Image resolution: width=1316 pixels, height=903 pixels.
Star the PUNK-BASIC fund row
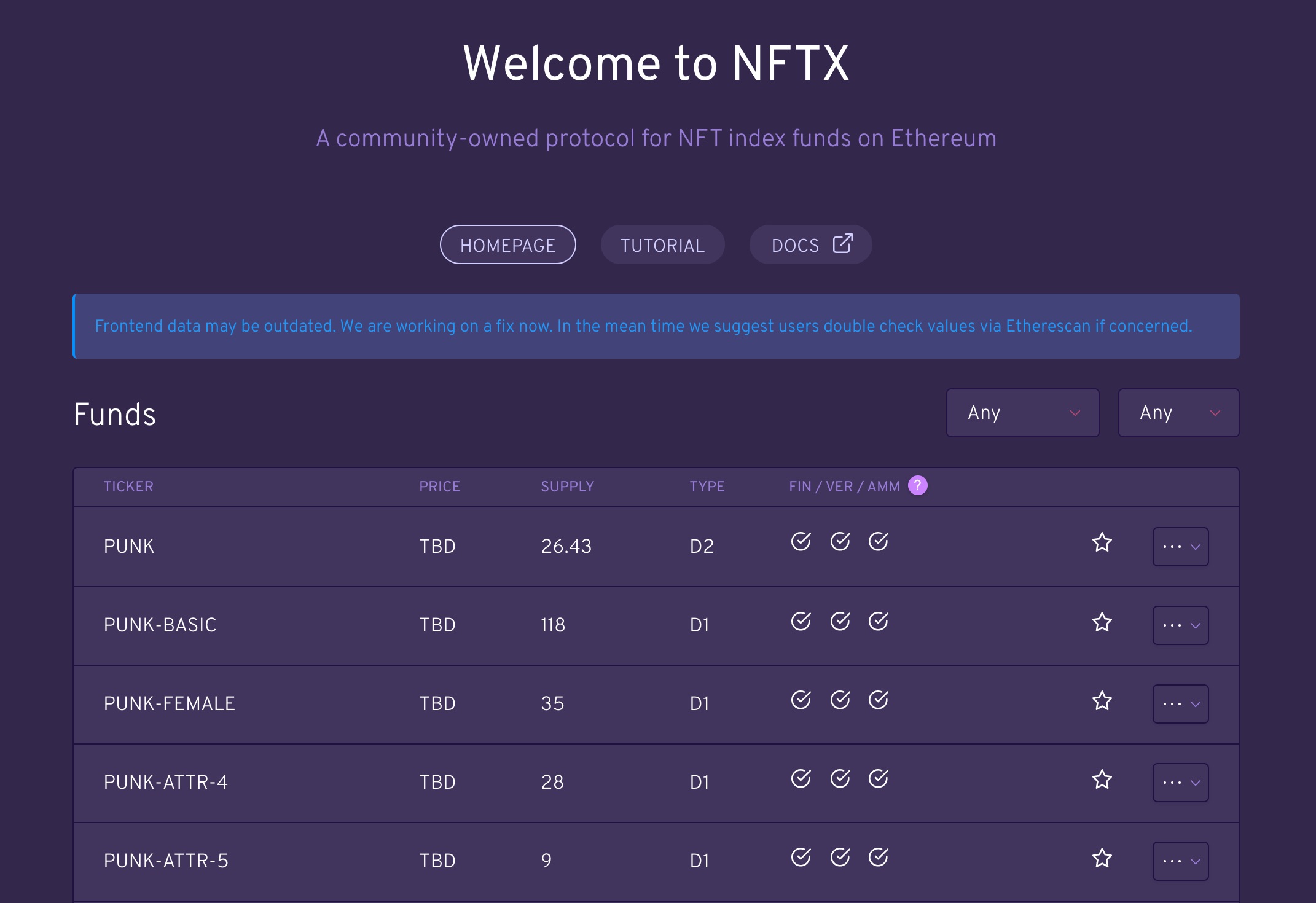[x=1102, y=622]
